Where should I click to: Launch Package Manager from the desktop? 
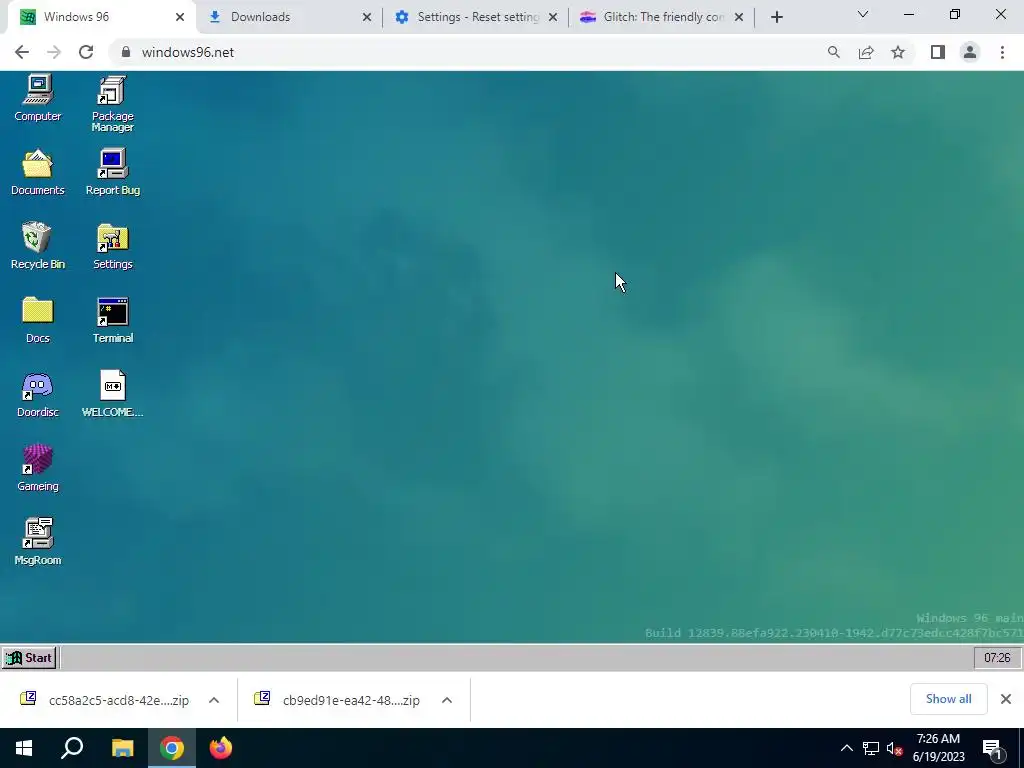[112, 104]
